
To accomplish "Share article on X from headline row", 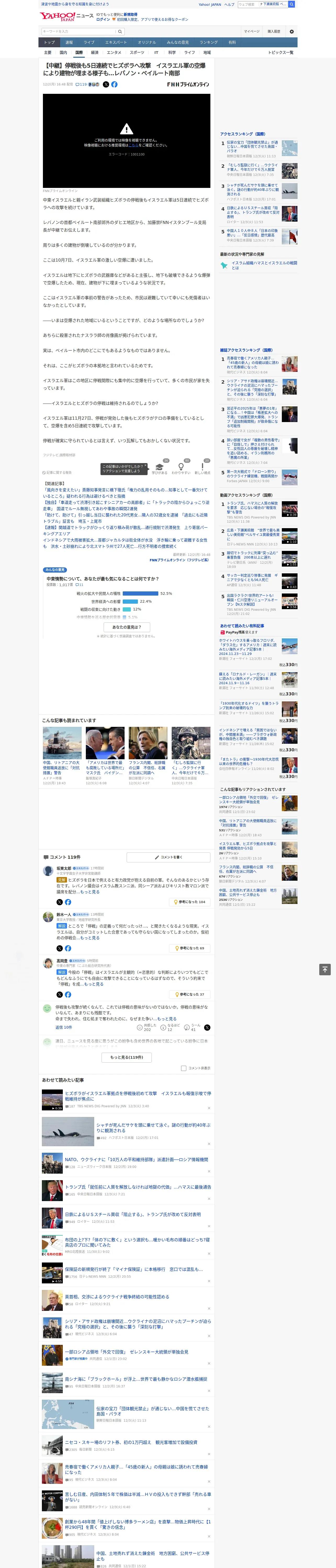I will pyautogui.click(x=105, y=85).
